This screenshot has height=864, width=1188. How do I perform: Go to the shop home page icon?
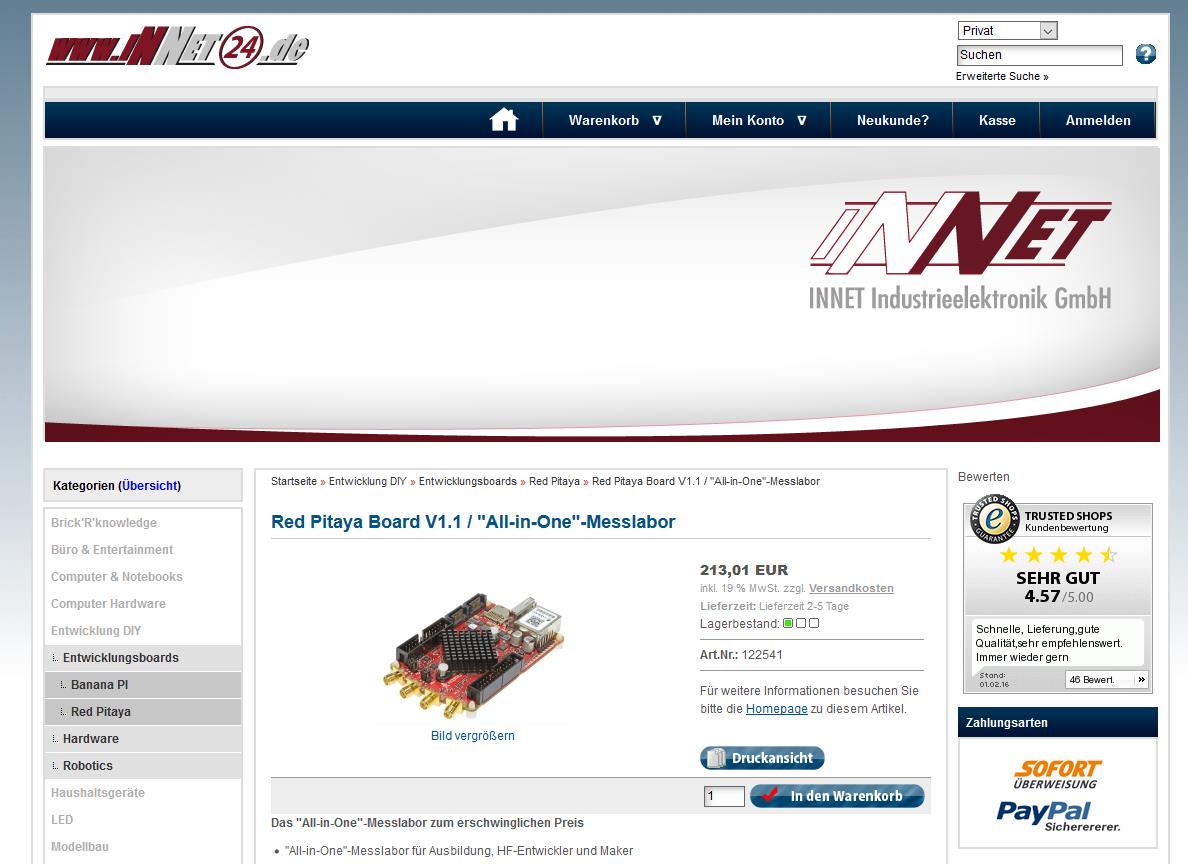tap(504, 120)
